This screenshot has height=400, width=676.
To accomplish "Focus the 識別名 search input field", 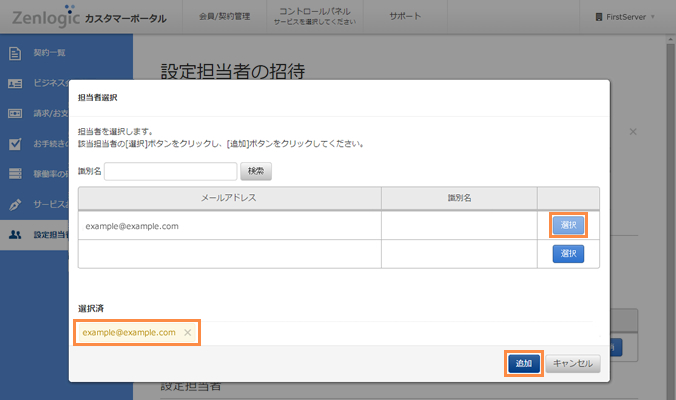I will pyautogui.click(x=170, y=171).
